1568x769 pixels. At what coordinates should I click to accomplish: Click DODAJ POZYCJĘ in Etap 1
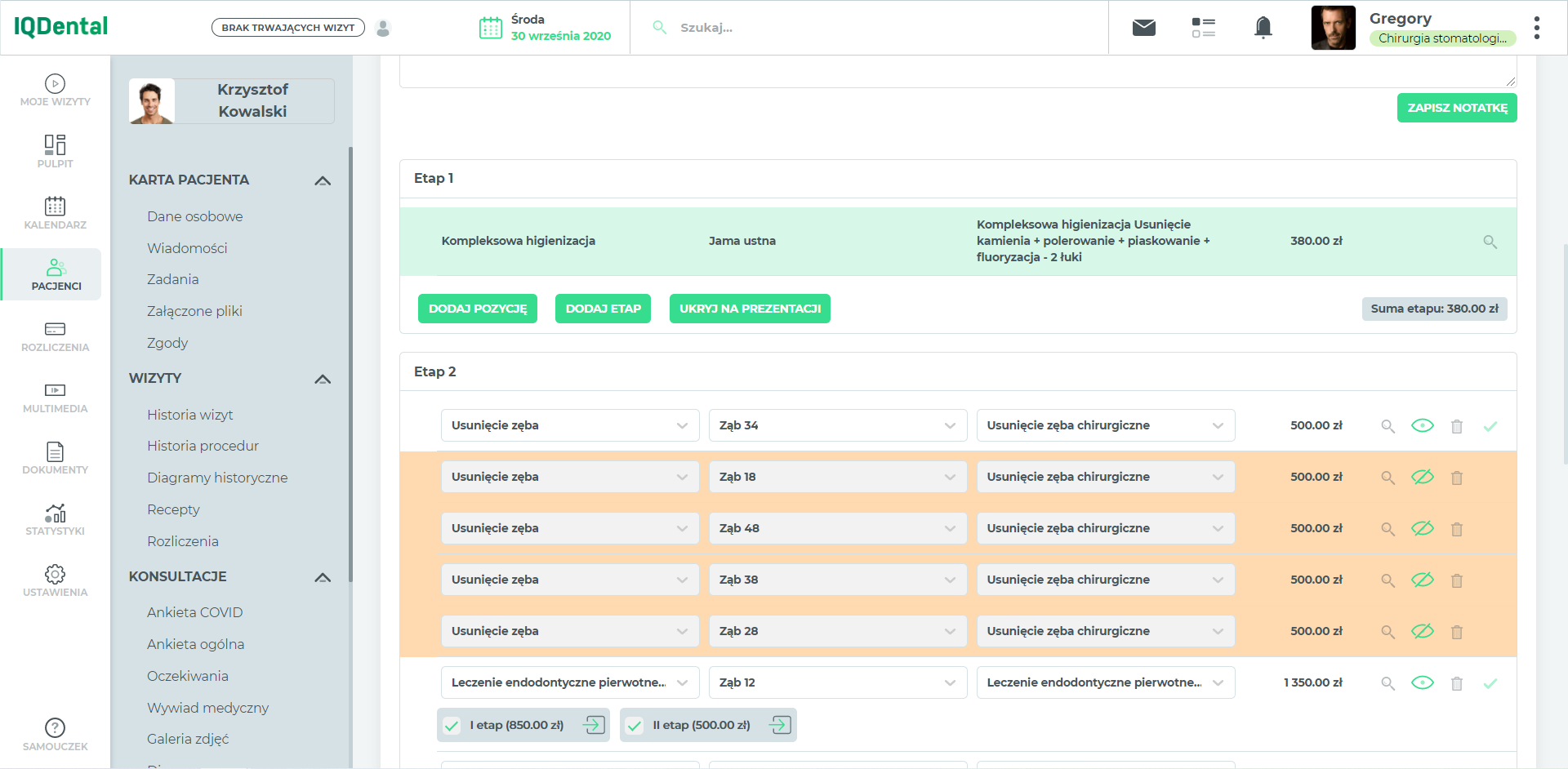(x=478, y=309)
